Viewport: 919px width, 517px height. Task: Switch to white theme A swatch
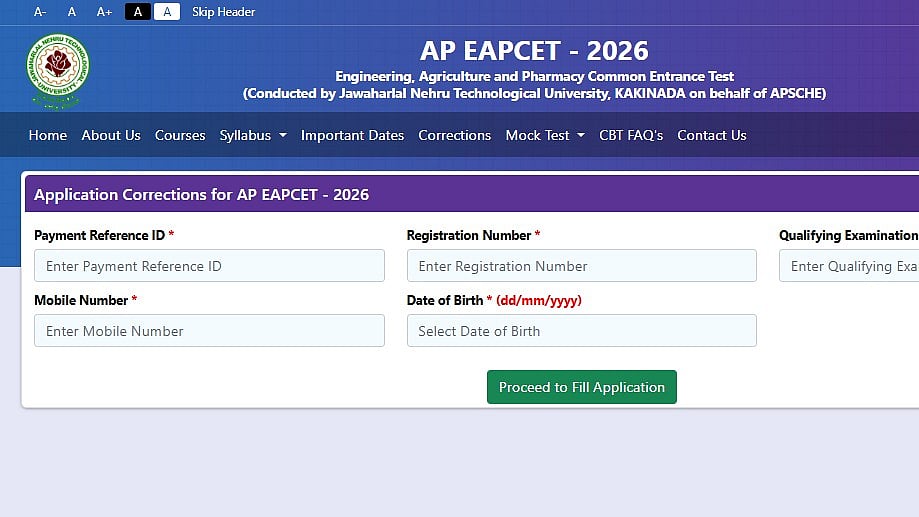click(x=167, y=12)
